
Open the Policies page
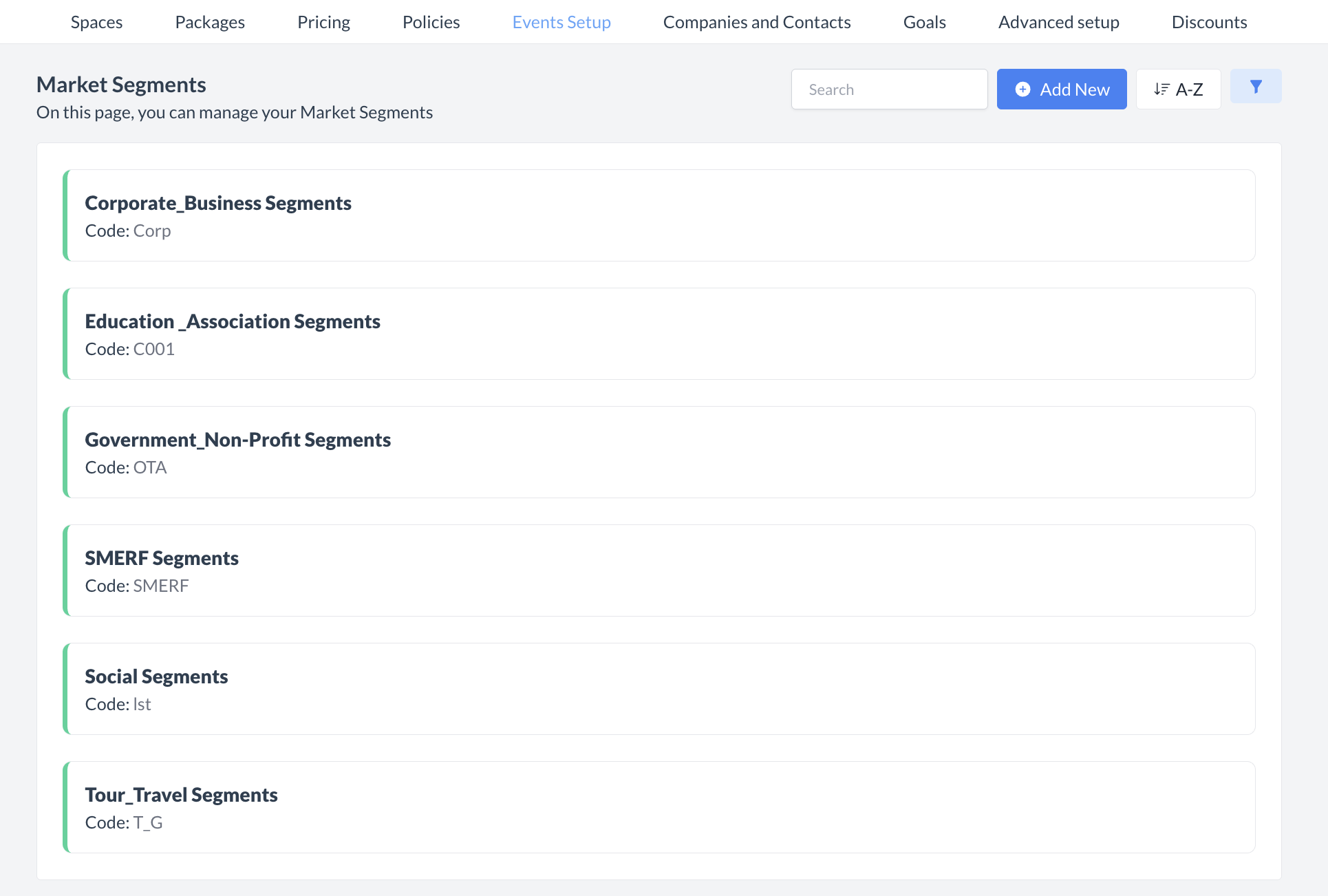(x=431, y=21)
